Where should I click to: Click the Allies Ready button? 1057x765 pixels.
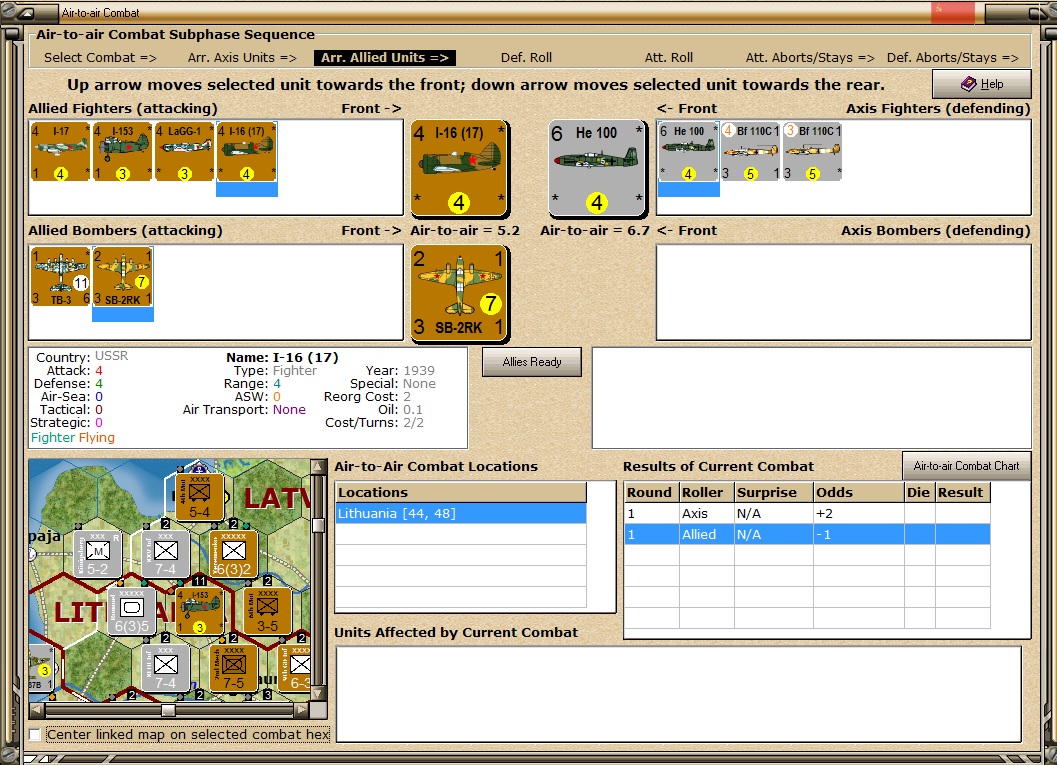[x=532, y=362]
